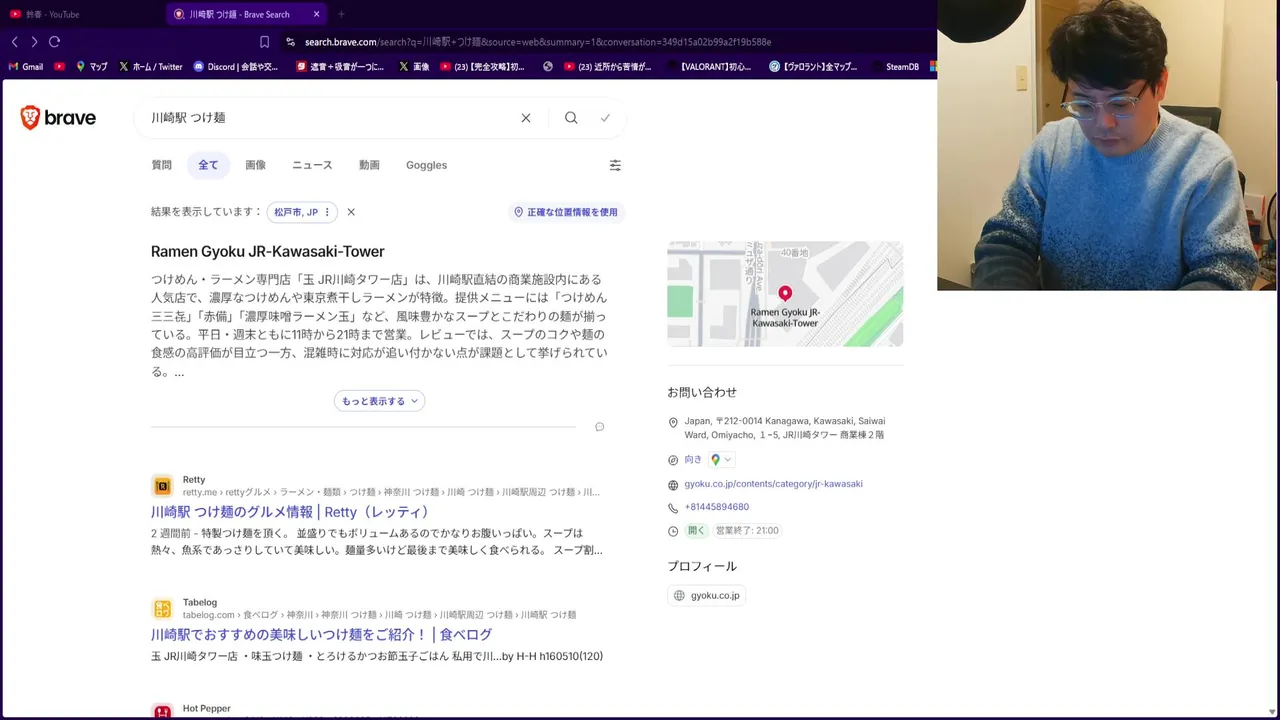Screen dimensions: 1280x720
Task: Open directions 向き link
Action: (x=693, y=460)
